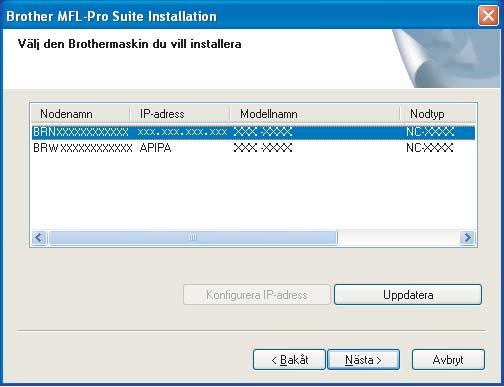The image size is (504, 387).
Task: Click the APIPA IP address cell
Action: [155, 148]
